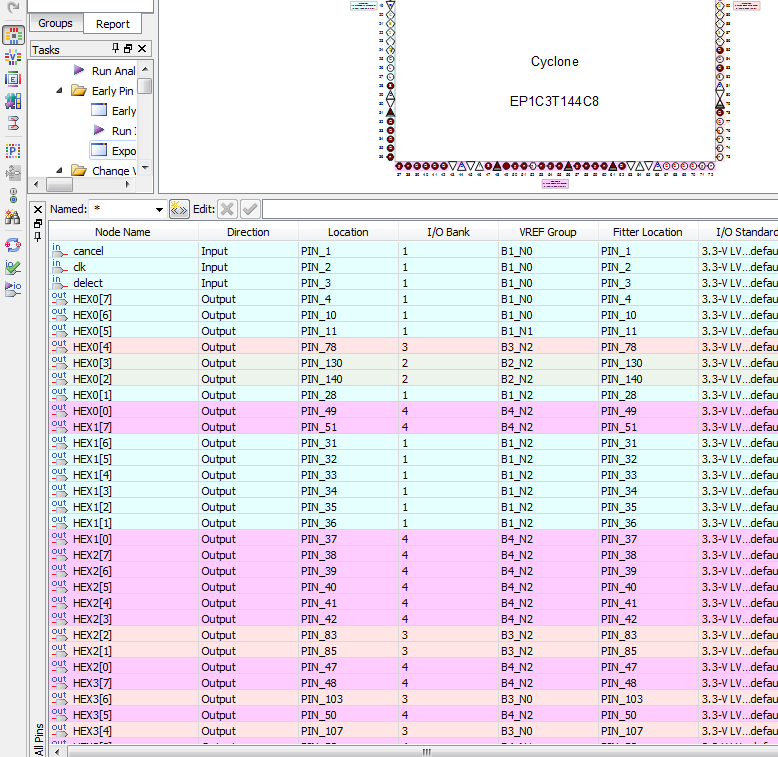This screenshot has width=778, height=757.
Task: Switch to the Report tab
Action: pyautogui.click(x=113, y=24)
